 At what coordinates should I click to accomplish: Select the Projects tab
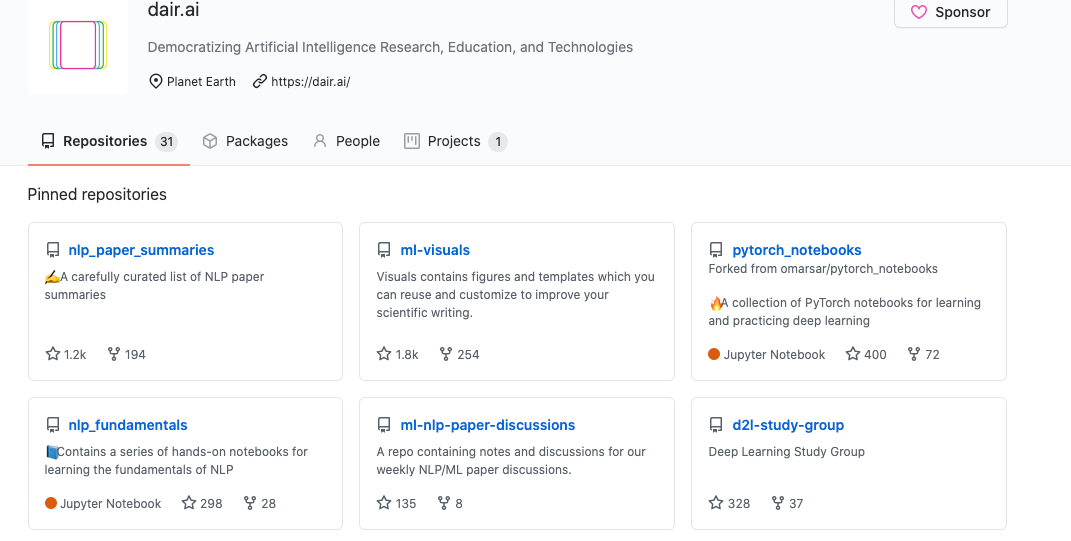(x=454, y=141)
